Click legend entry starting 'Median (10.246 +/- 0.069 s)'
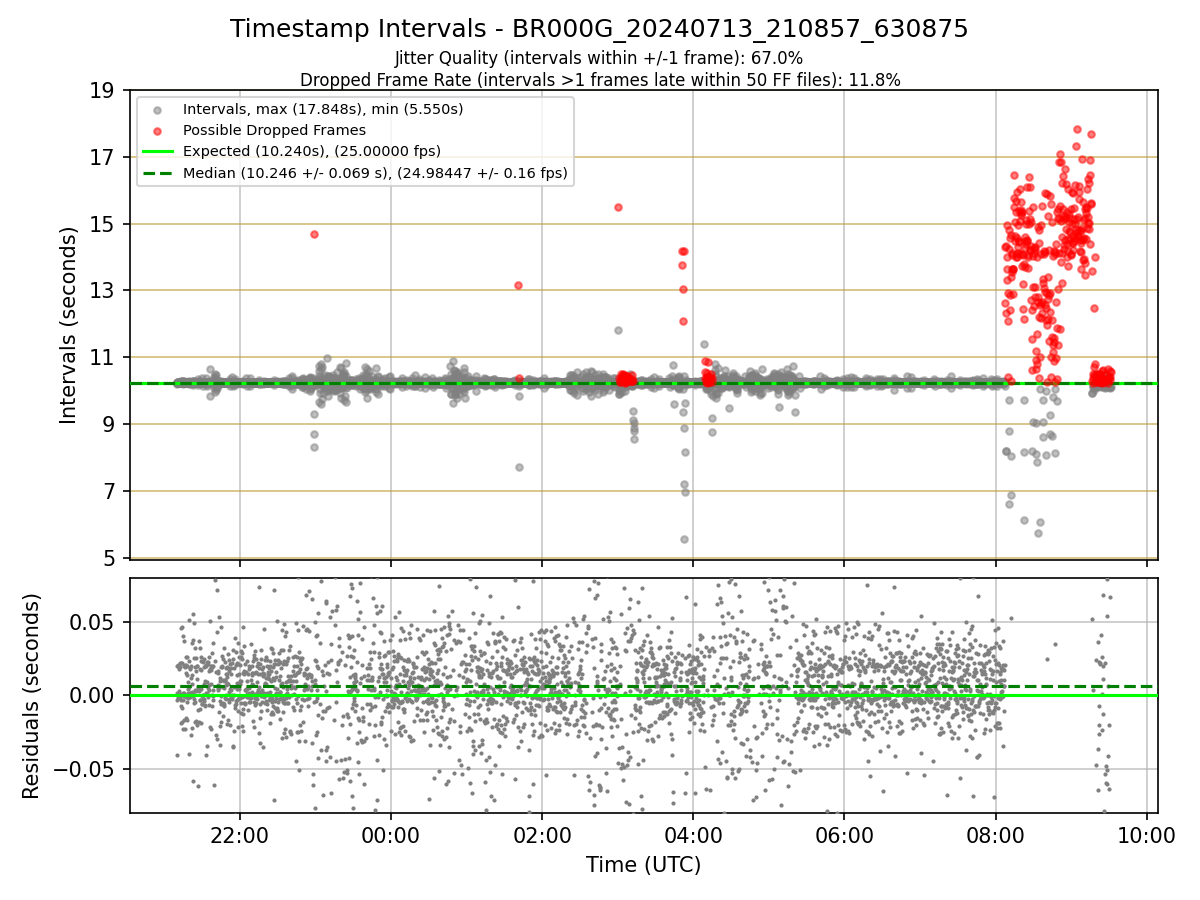The image size is (1200, 900). pos(375,173)
